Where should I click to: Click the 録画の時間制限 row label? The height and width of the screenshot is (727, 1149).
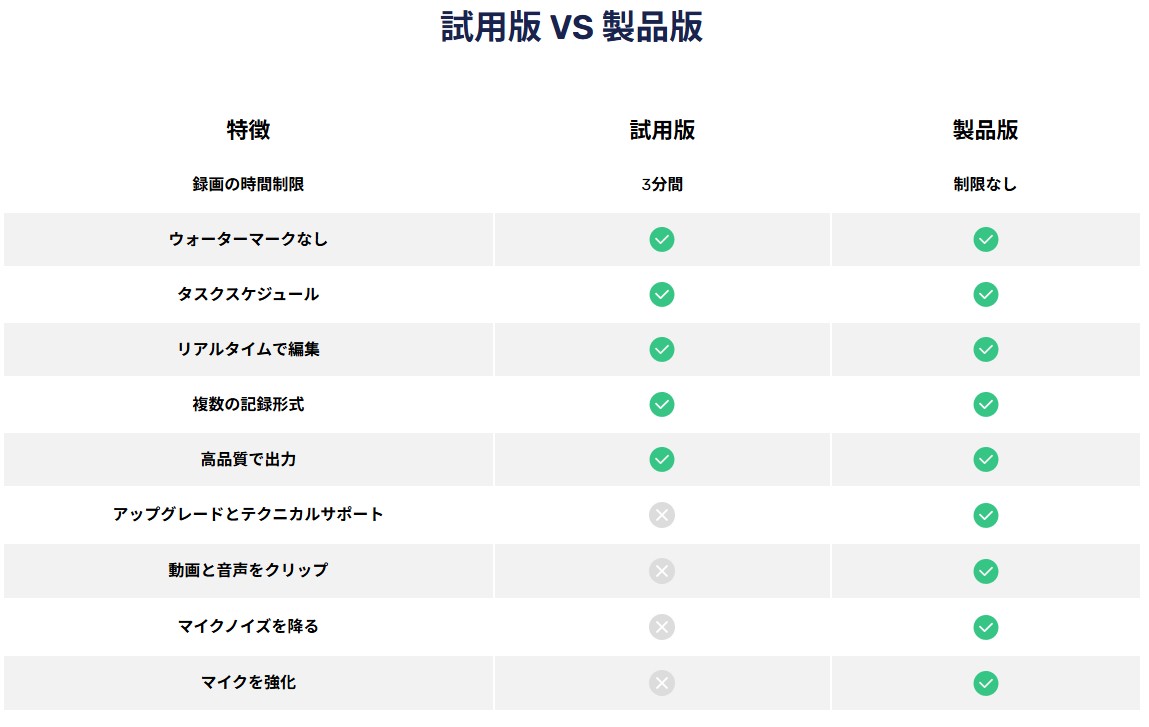pyautogui.click(x=248, y=184)
